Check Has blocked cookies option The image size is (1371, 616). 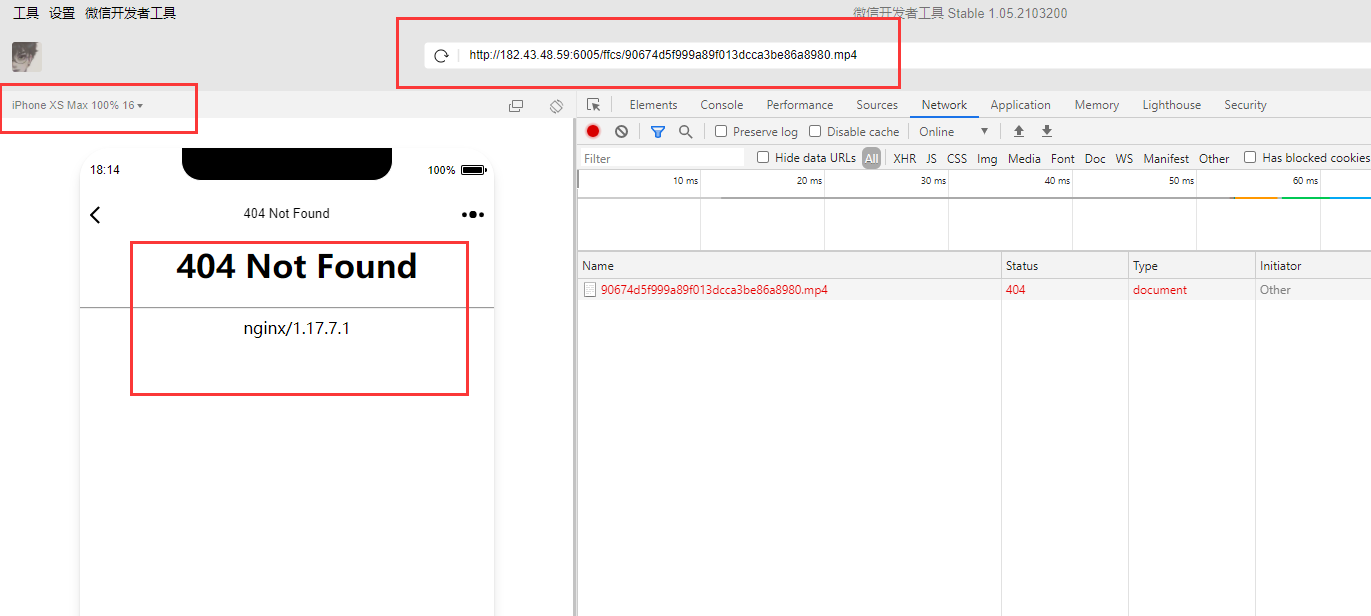pos(1250,157)
